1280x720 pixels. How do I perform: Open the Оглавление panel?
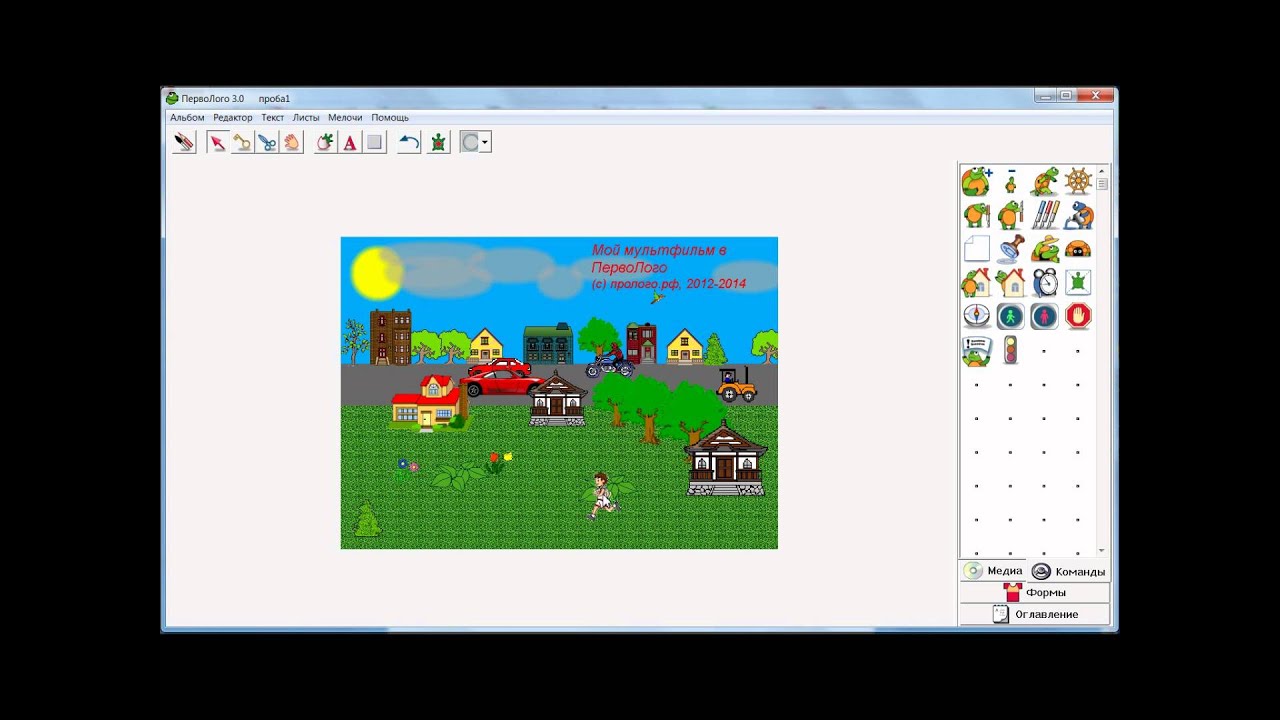[x=1034, y=614]
